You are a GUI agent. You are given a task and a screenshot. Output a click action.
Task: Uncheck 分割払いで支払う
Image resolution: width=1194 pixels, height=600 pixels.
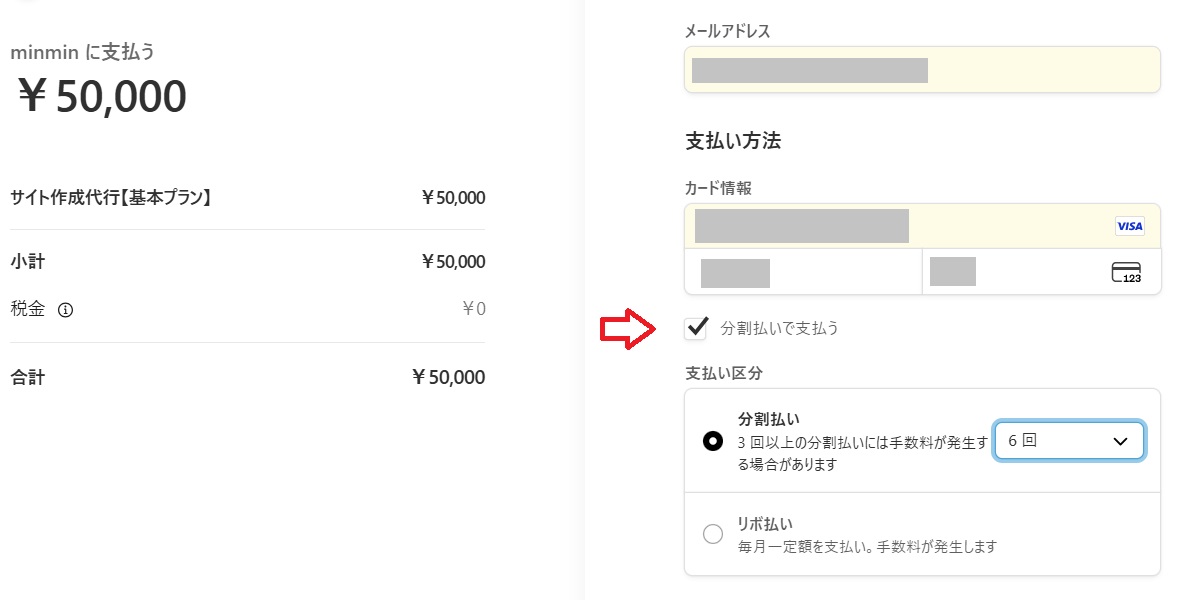pyautogui.click(x=695, y=328)
